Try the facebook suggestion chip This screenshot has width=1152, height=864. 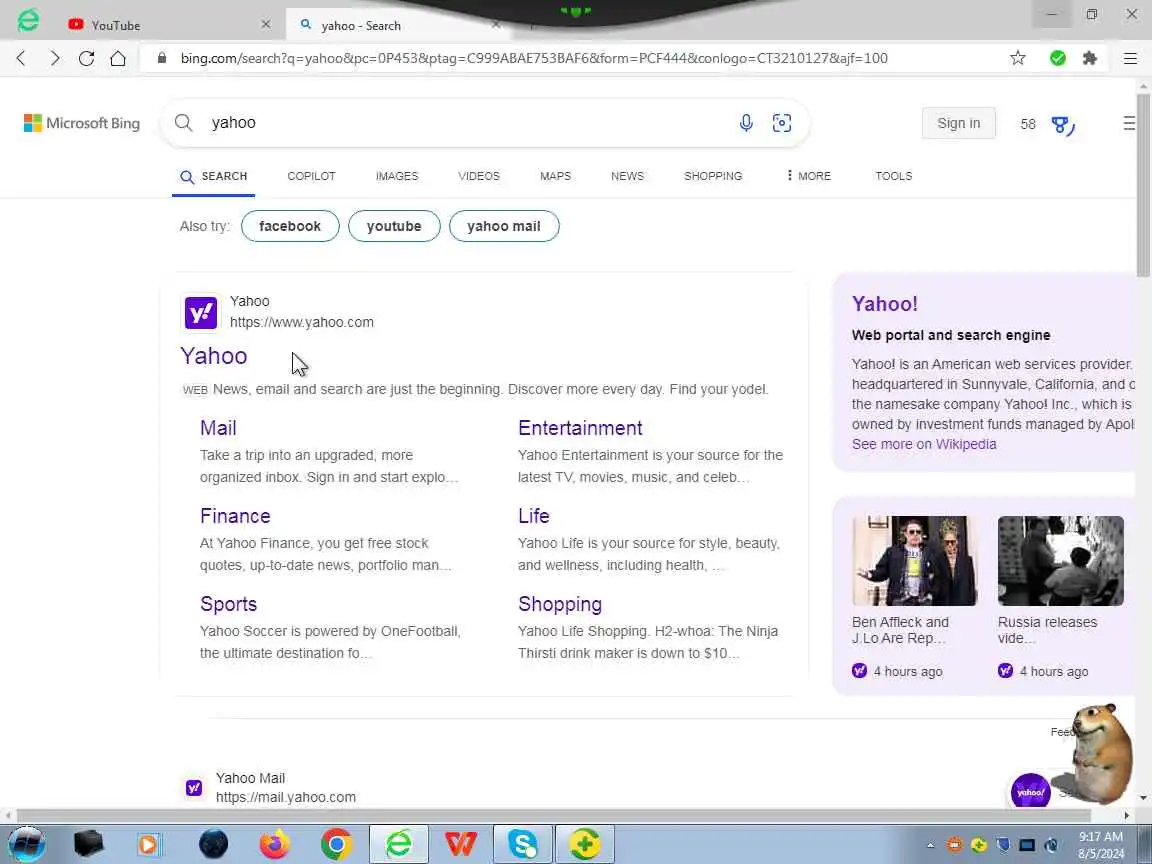(290, 226)
